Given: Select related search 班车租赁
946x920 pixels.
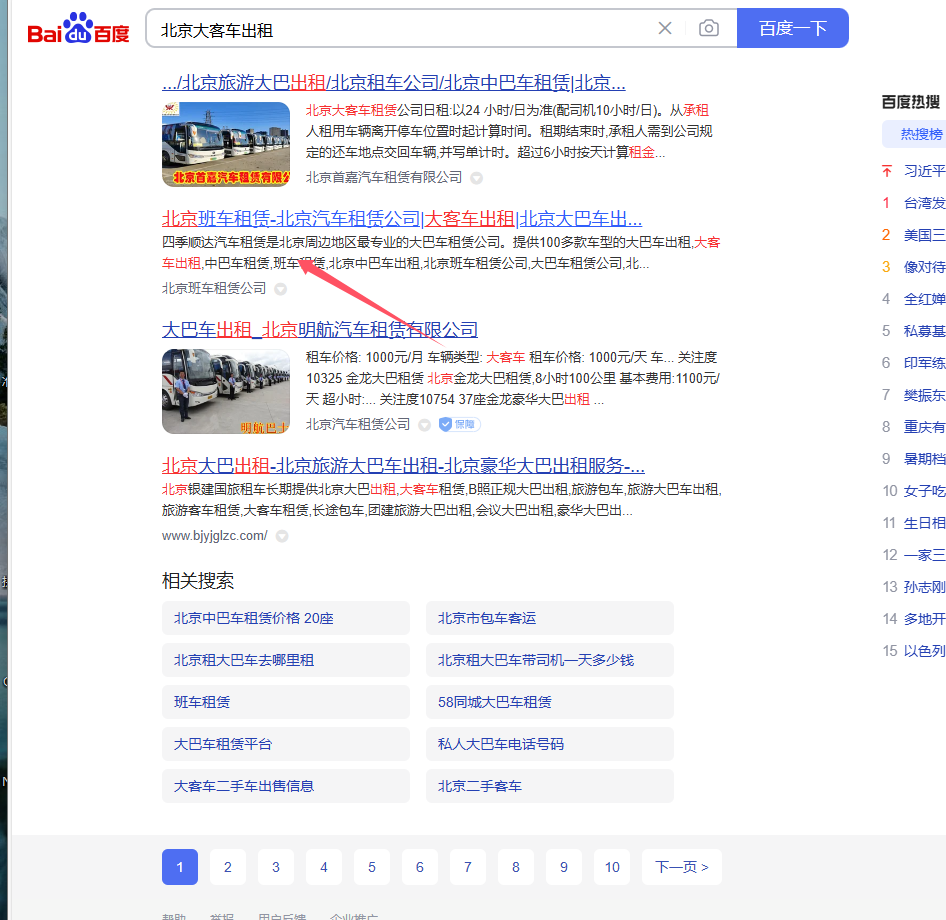Looking at the screenshot, I should pos(285,702).
